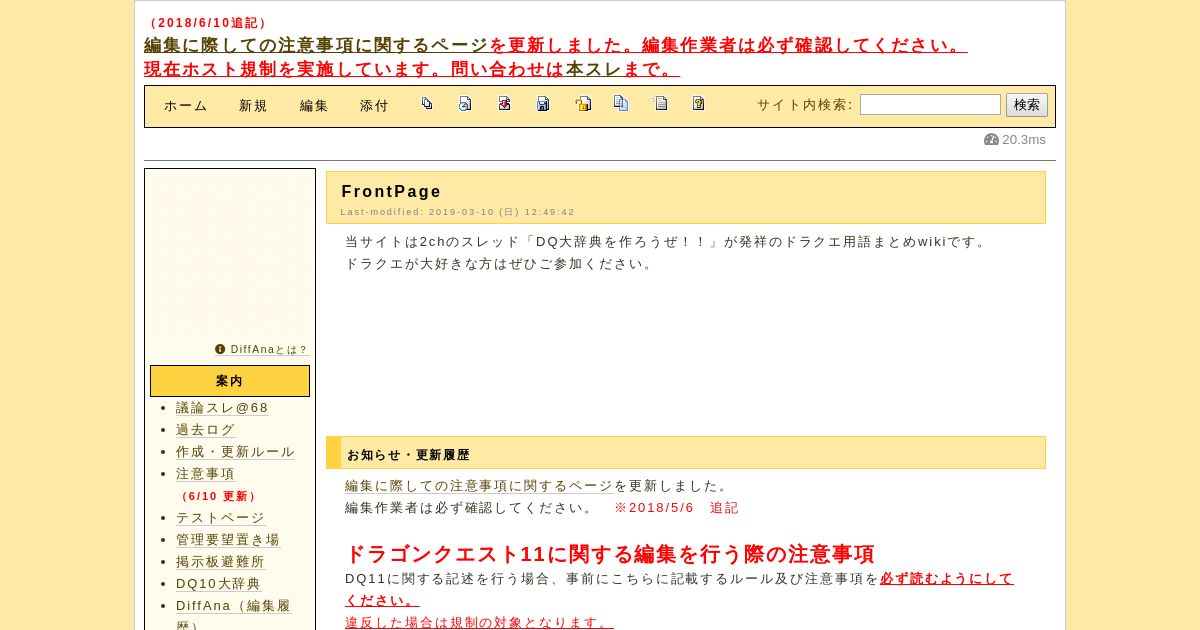Click the padlock page freeze icon

(582, 103)
